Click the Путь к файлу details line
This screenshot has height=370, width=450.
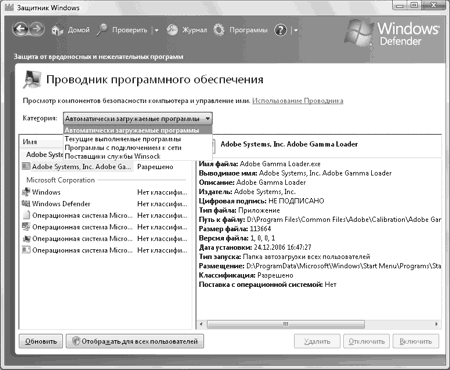[320, 219]
